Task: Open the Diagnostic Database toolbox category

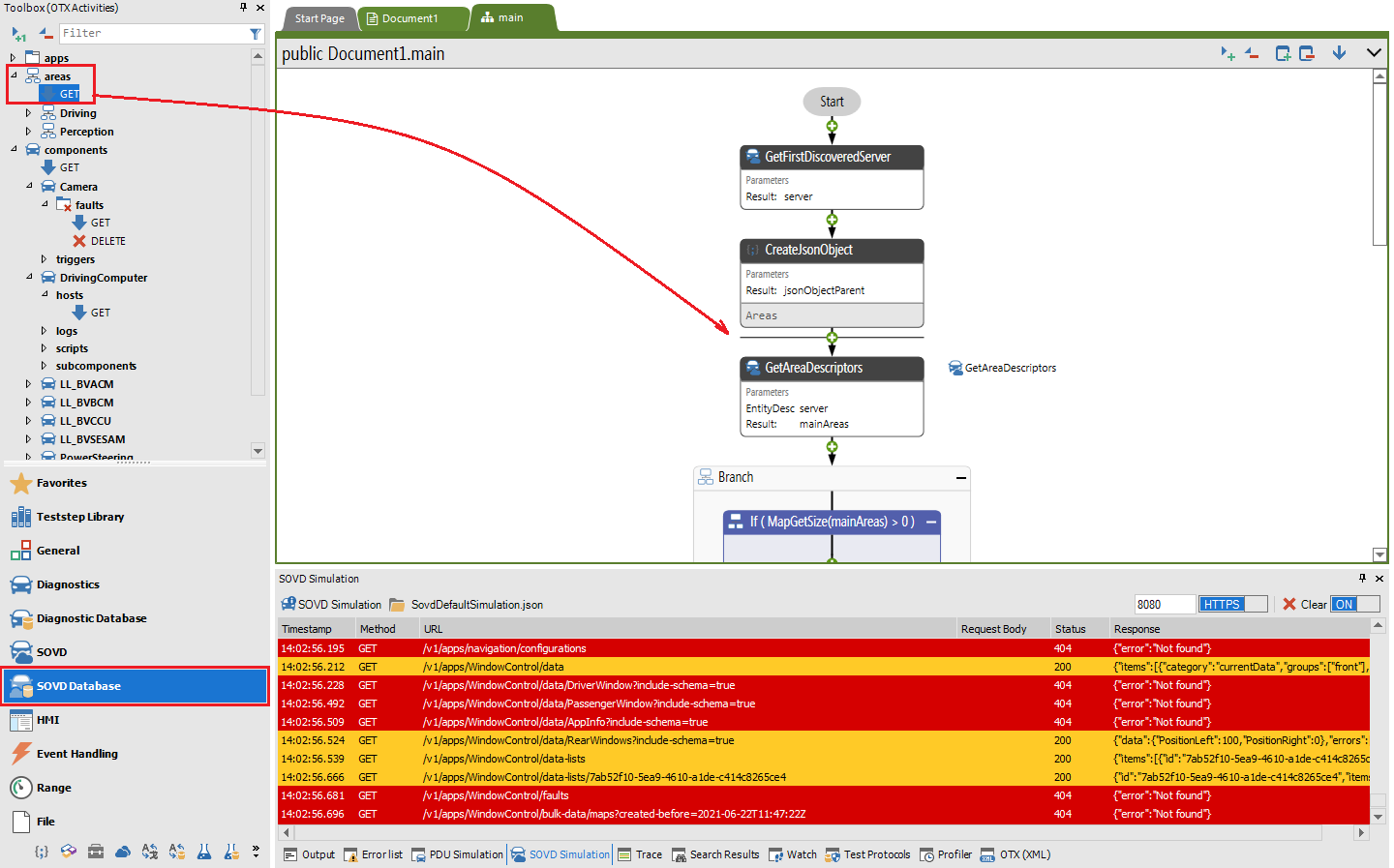Action: point(91,618)
